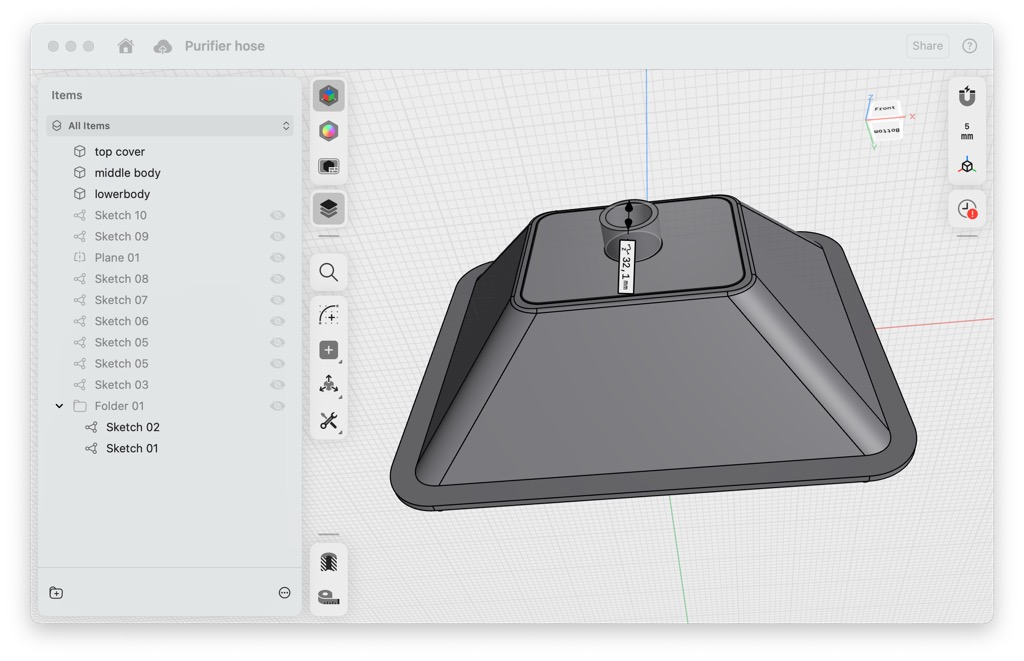The width and height of the screenshot is (1024, 661).
Task: Open the All Items filter dropdown
Action: tap(170, 126)
